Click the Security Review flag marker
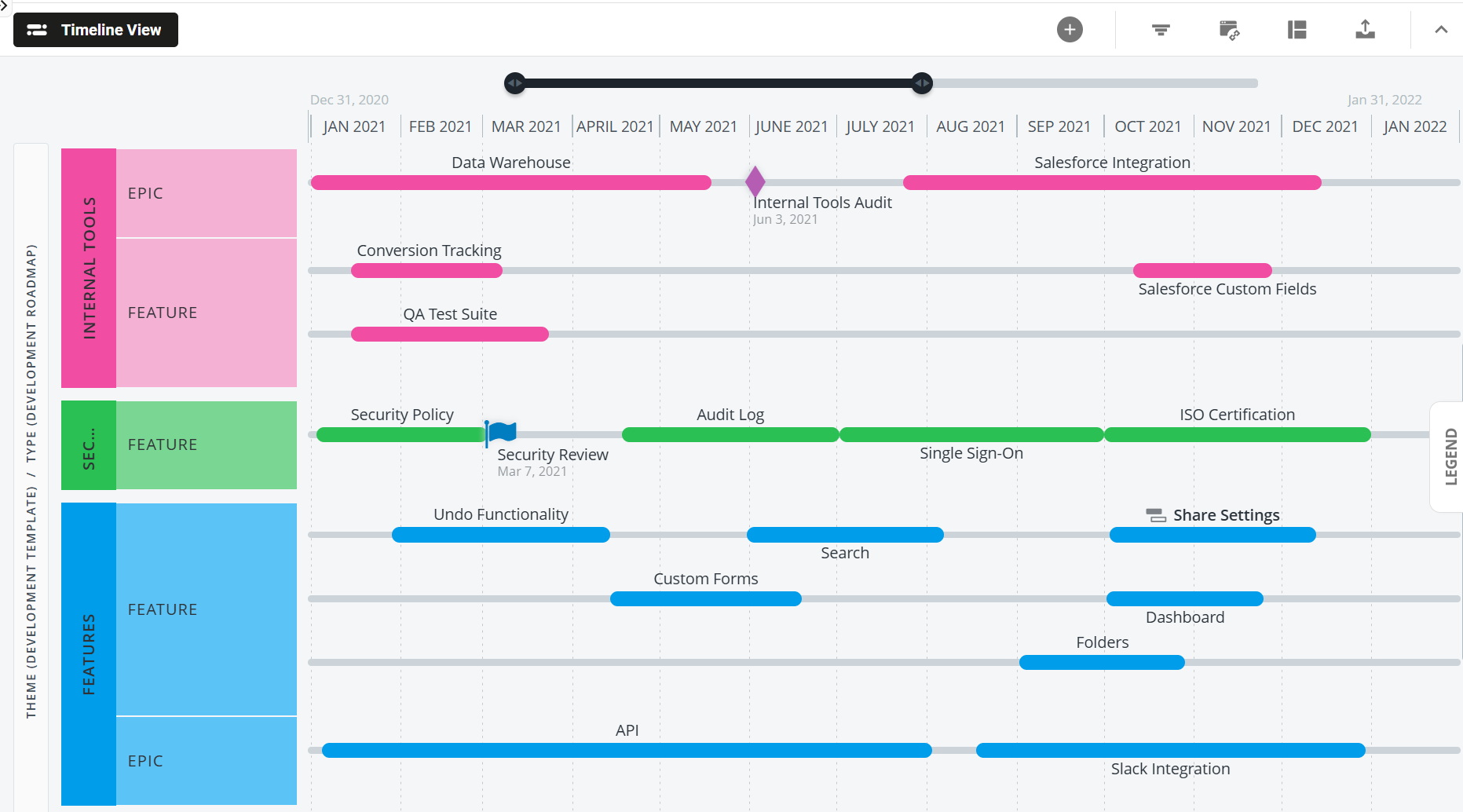1463x812 pixels. click(501, 431)
